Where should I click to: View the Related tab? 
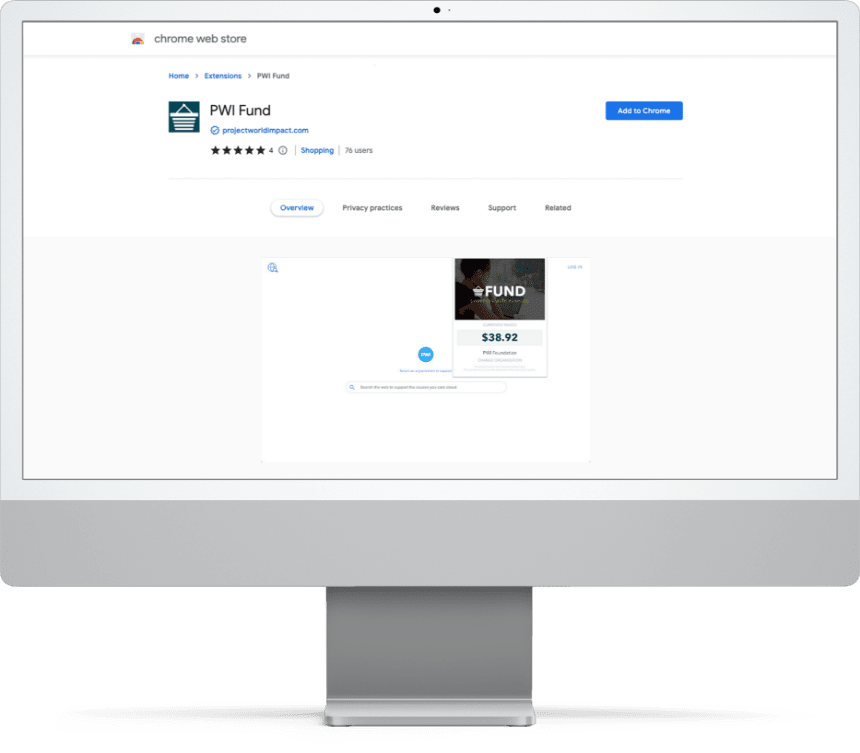(558, 208)
